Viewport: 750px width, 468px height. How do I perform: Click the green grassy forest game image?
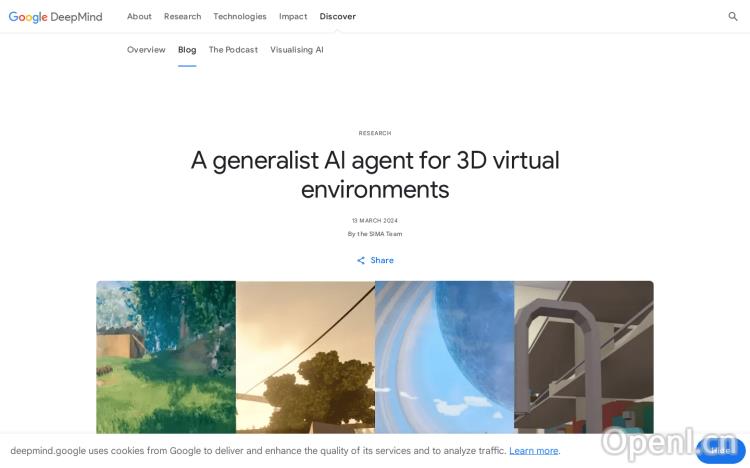[x=166, y=356]
